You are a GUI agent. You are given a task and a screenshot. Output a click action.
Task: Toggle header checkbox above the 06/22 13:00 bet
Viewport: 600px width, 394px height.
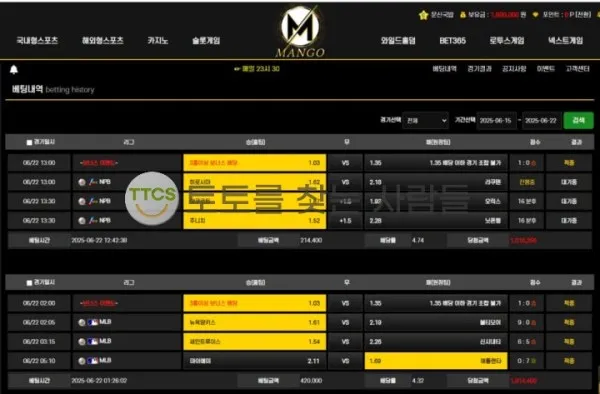[29, 142]
